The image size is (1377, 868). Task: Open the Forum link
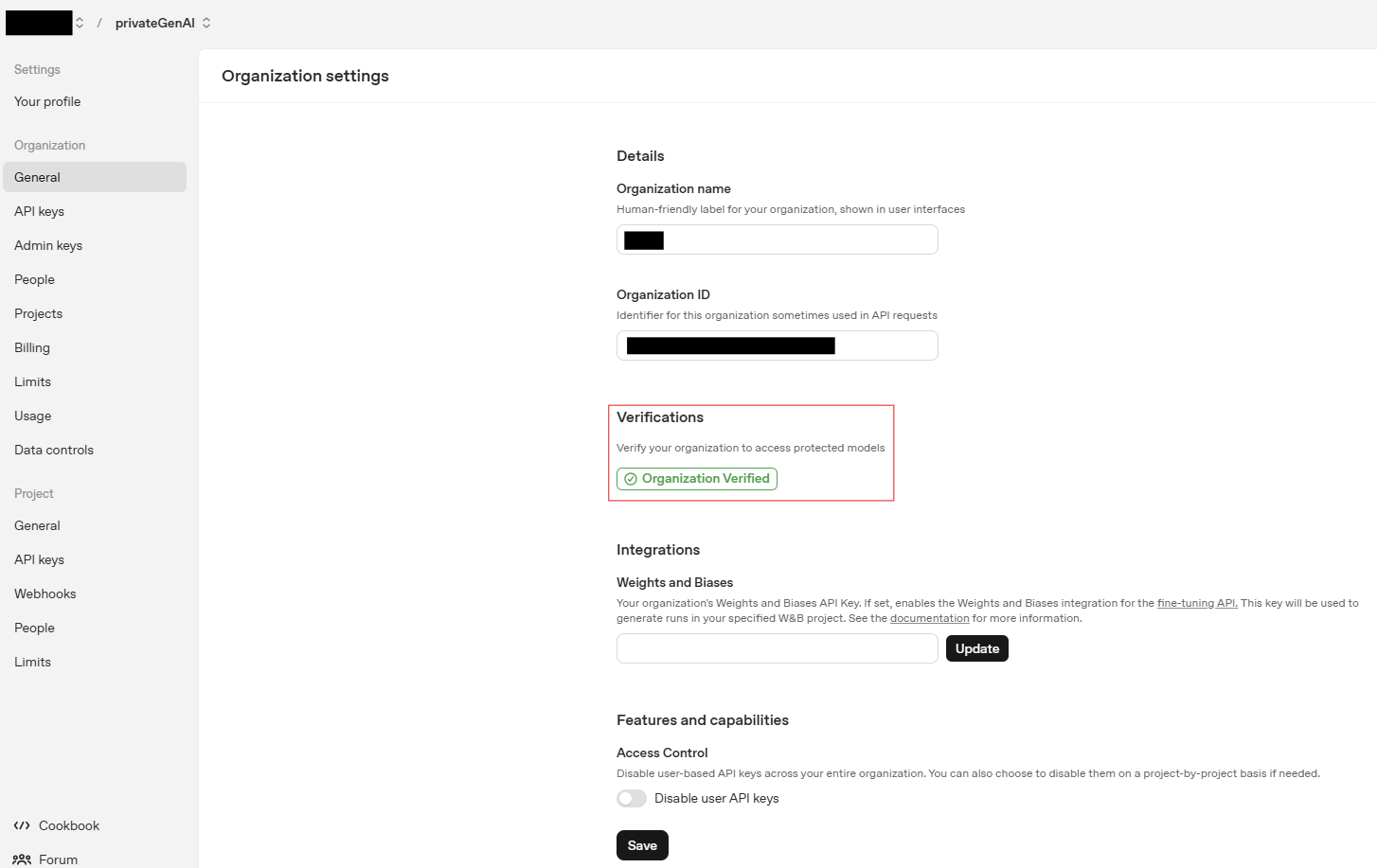tap(58, 859)
